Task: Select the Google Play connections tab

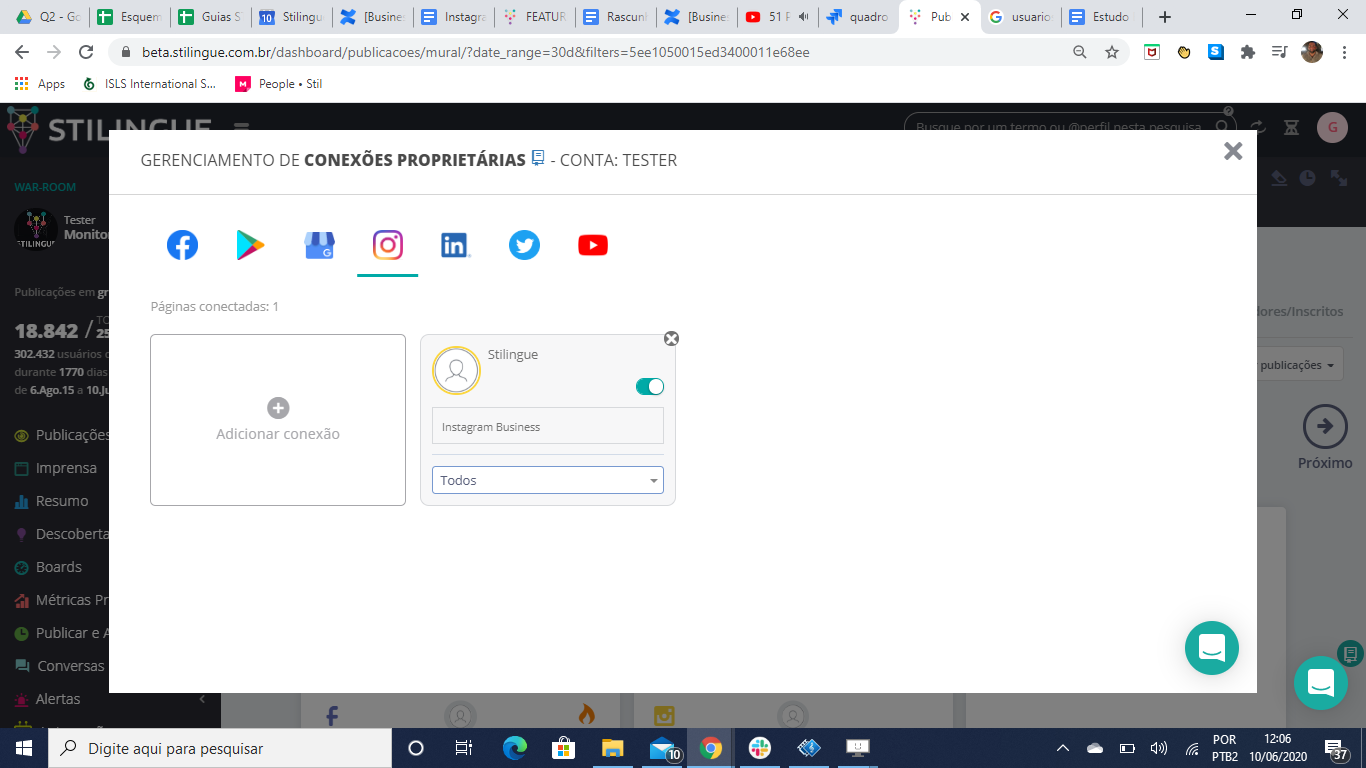Action: (250, 245)
